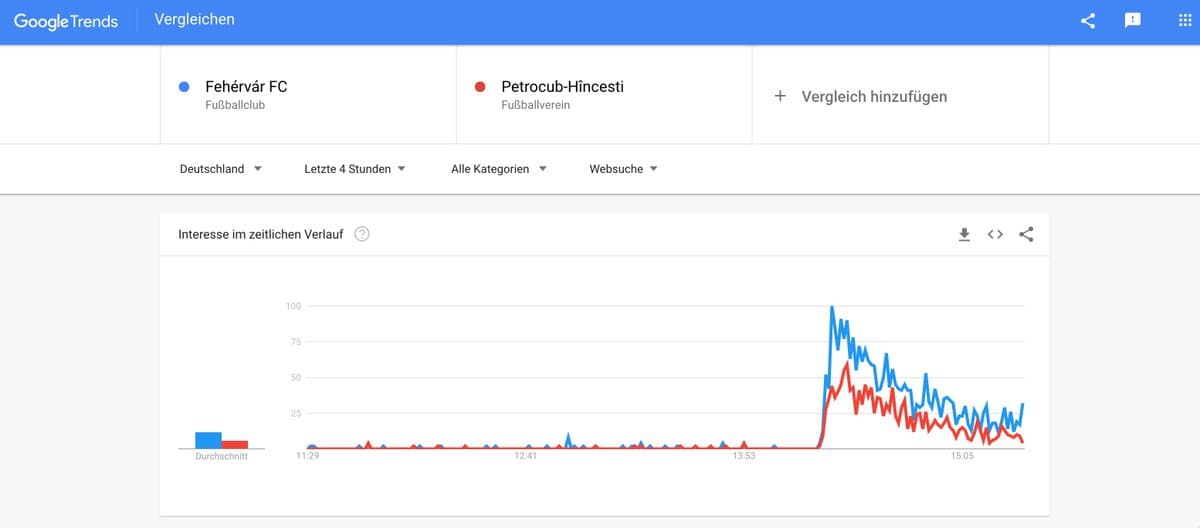This screenshot has width=1200, height=528.
Task: Edit the Petrocub-Hîncesti search term
Action: 562,87
